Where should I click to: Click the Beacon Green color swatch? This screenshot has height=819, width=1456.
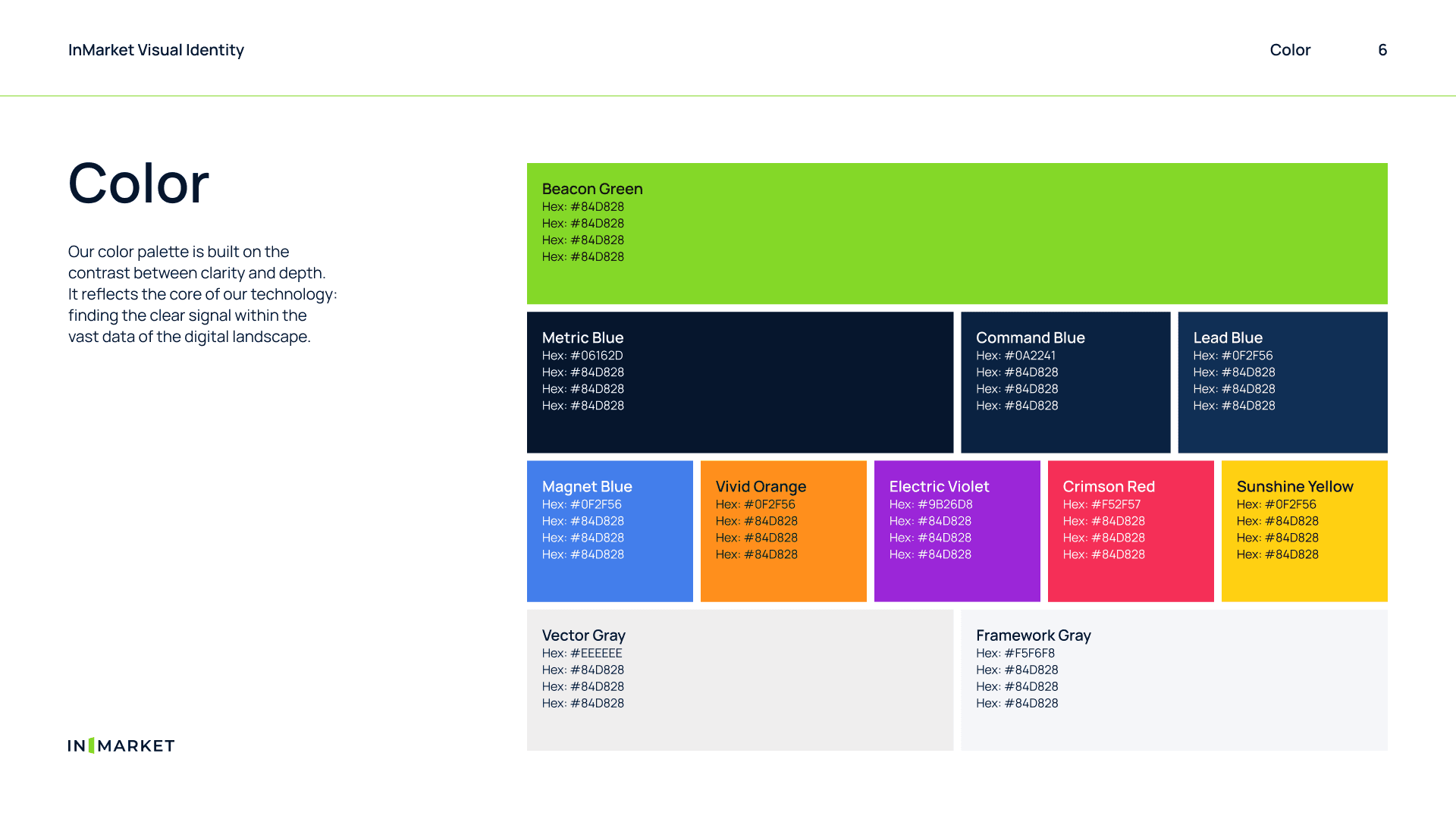point(957,234)
